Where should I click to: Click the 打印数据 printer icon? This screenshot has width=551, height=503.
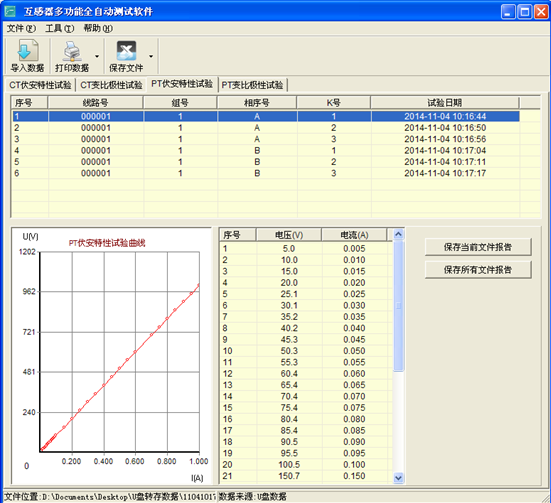[72, 51]
